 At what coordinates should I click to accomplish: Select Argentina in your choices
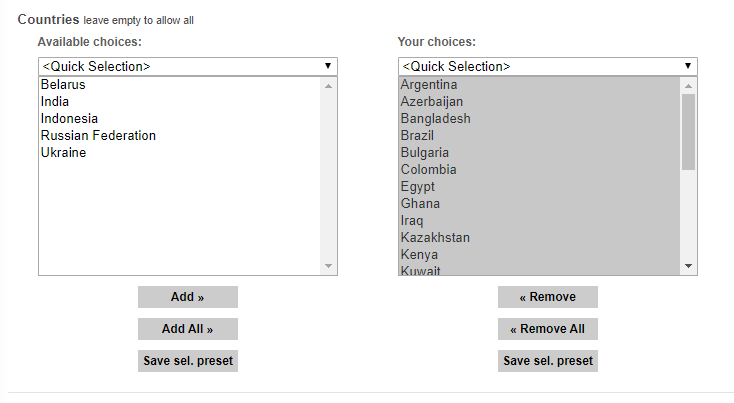(x=429, y=85)
